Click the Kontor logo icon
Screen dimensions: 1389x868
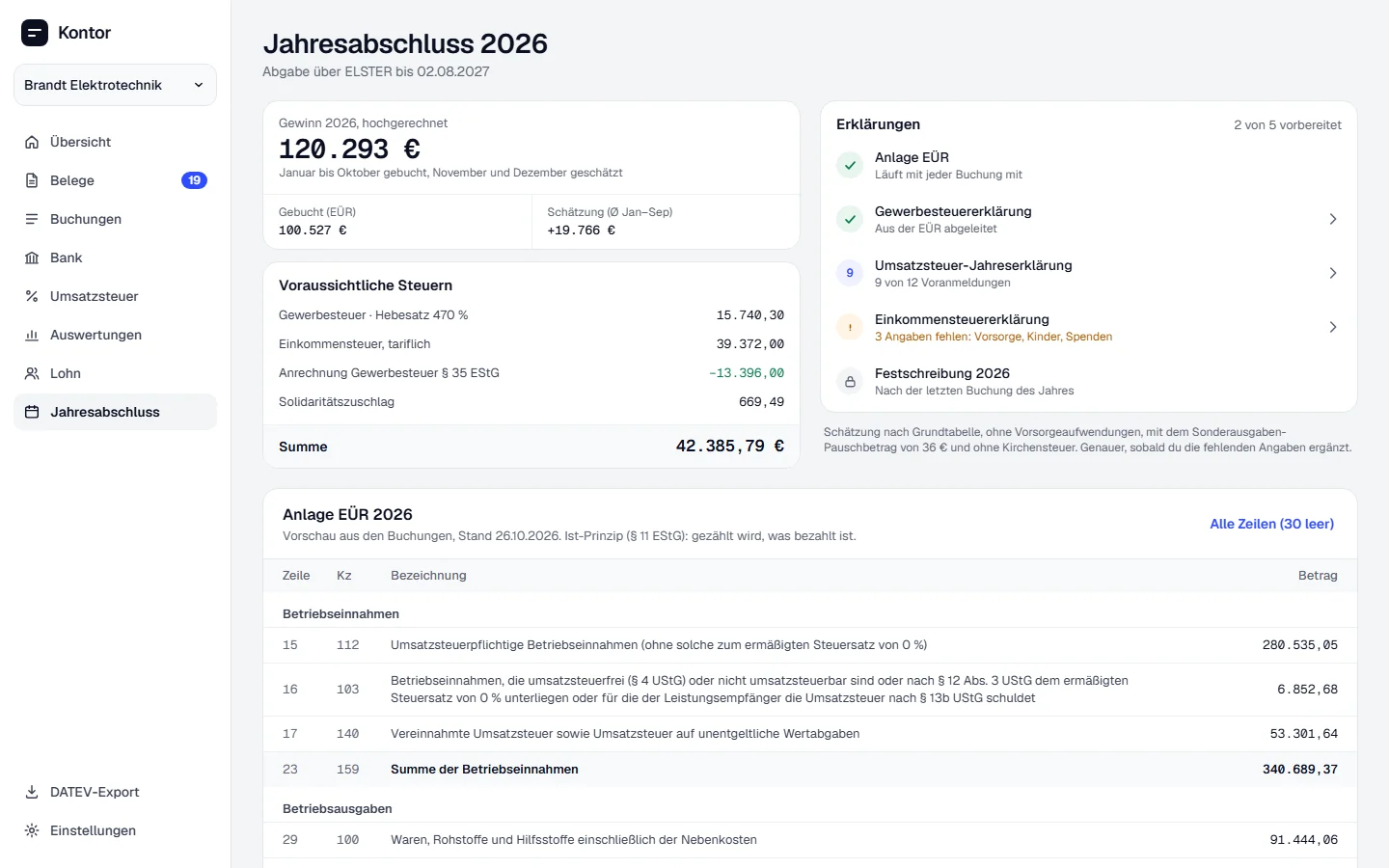coord(35,33)
